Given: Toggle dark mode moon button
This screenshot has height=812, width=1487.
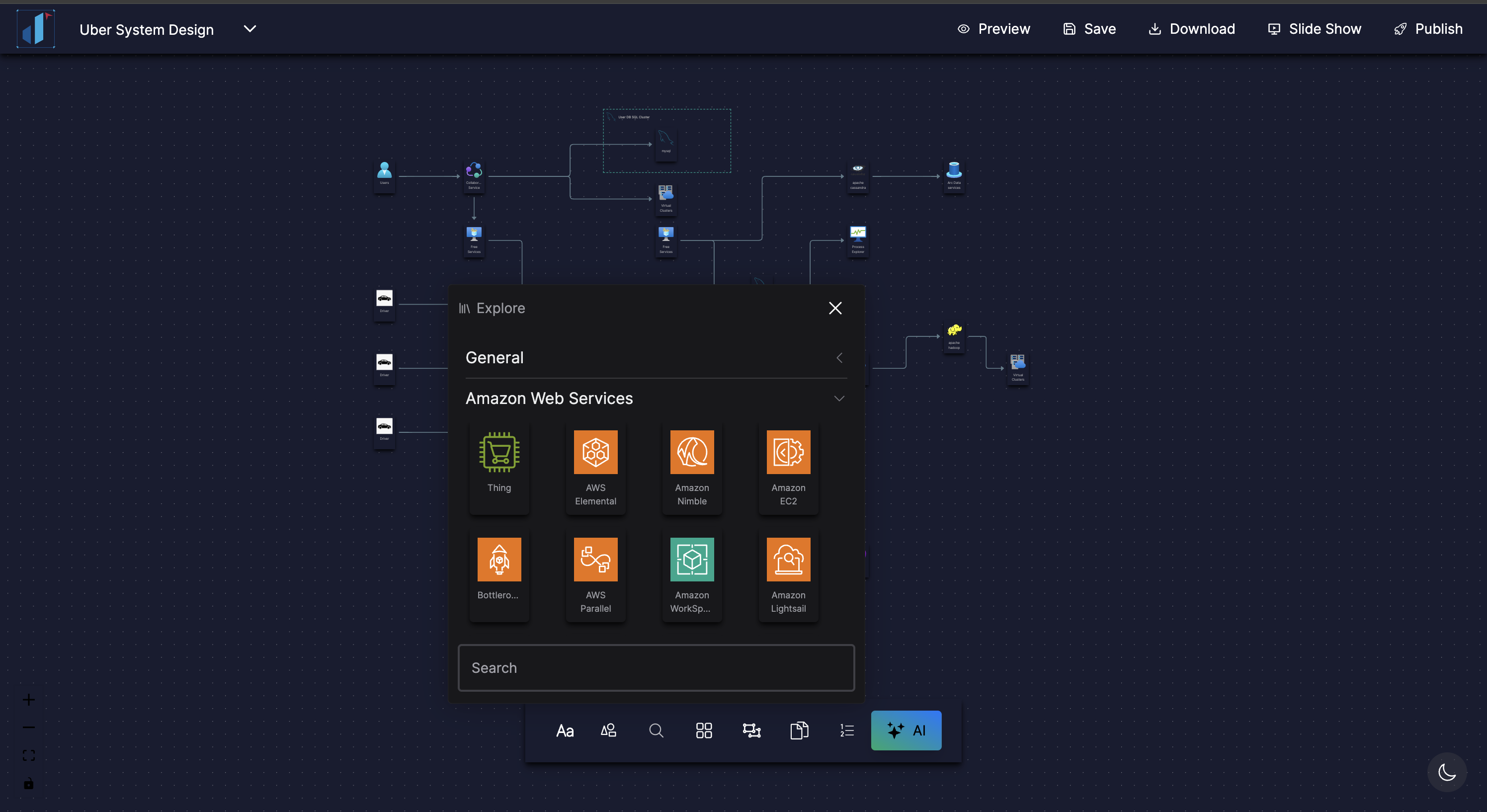Looking at the screenshot, I should point(1447,772).
